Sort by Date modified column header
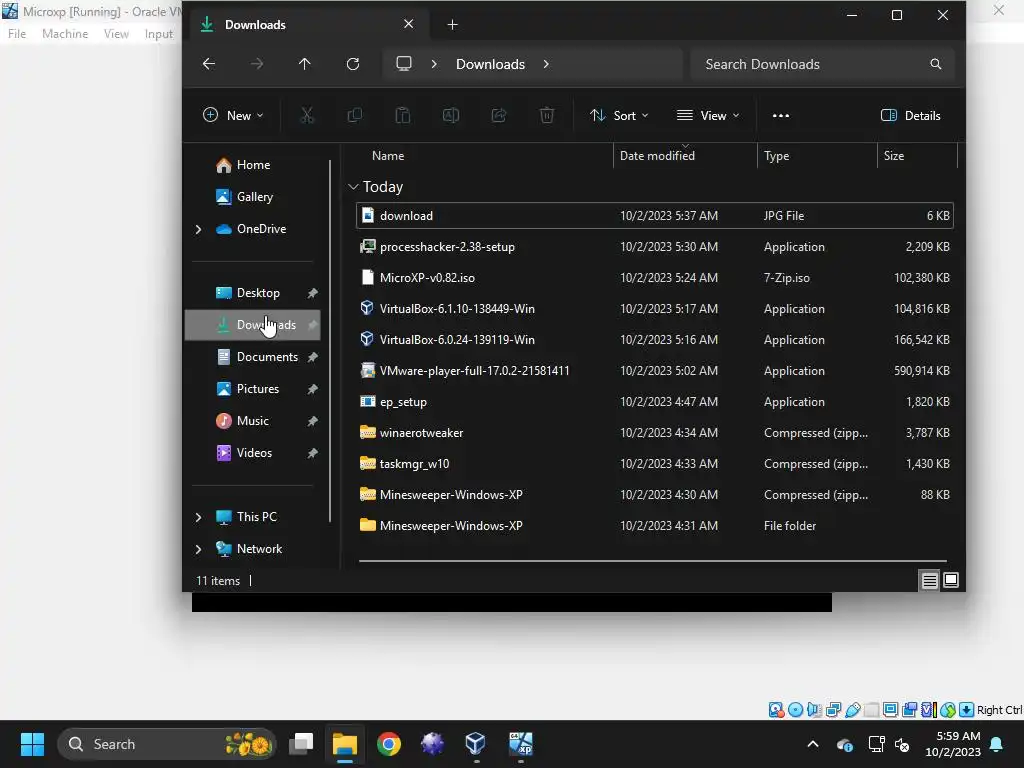Viewport: 1024px width, 768px height. click(657, 156)
